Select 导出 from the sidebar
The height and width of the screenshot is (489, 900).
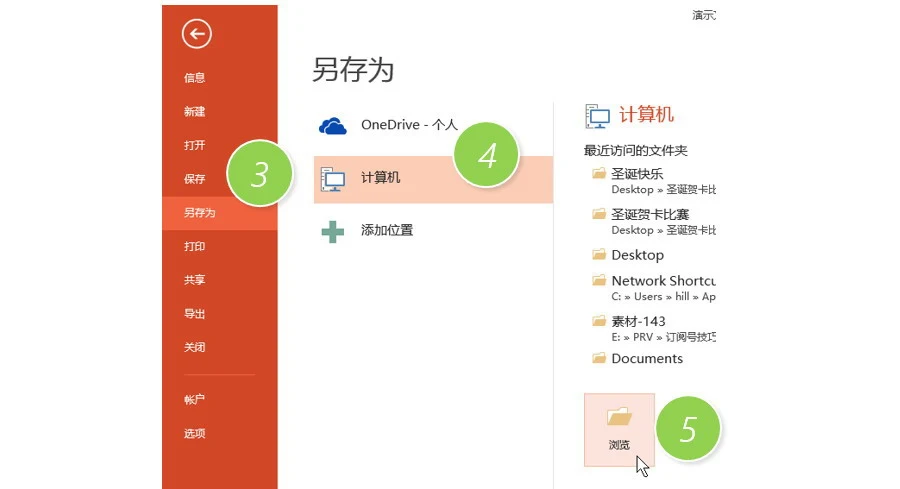point(194,314)
